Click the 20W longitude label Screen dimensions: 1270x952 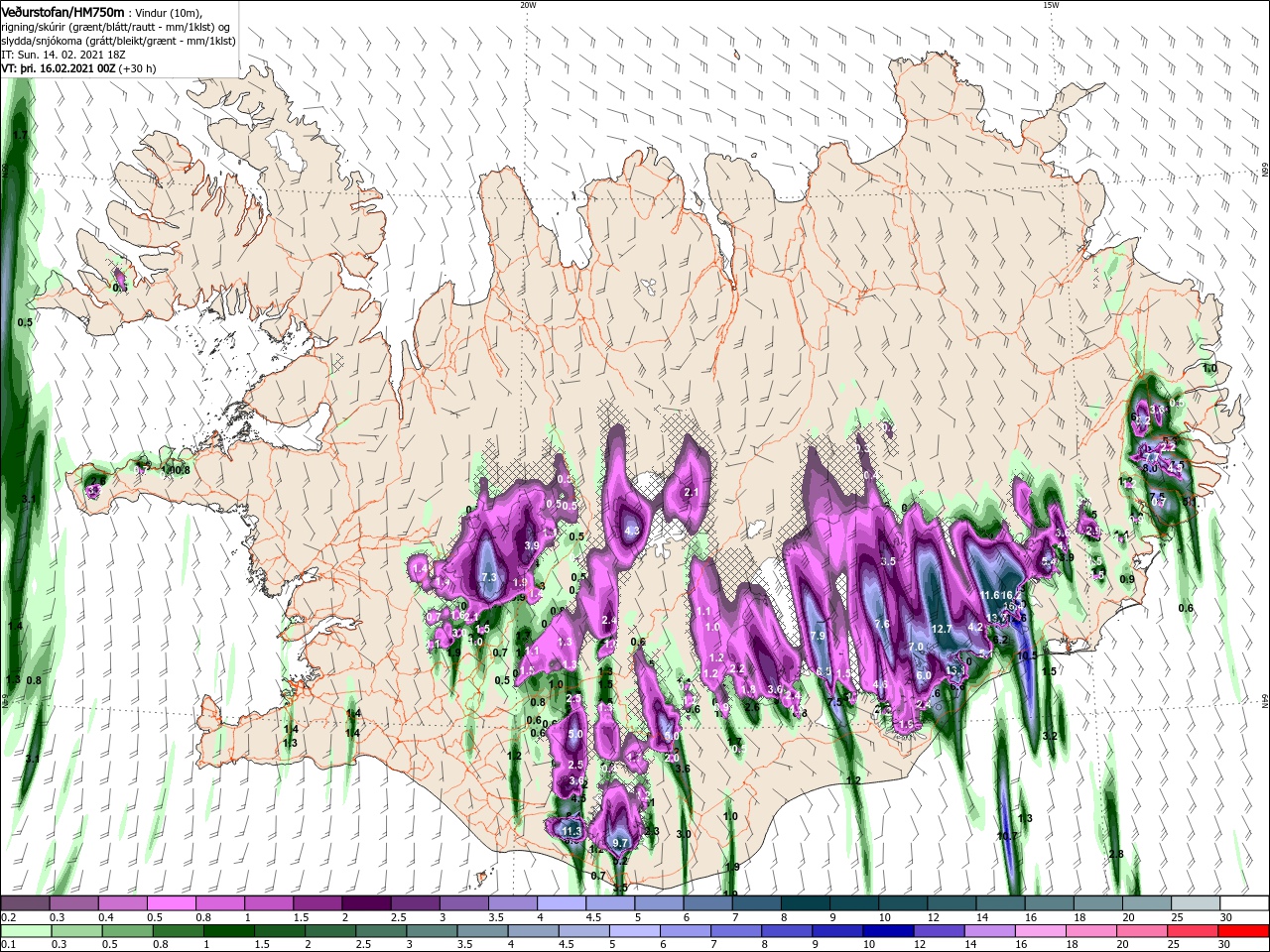(x=528, y=5)
